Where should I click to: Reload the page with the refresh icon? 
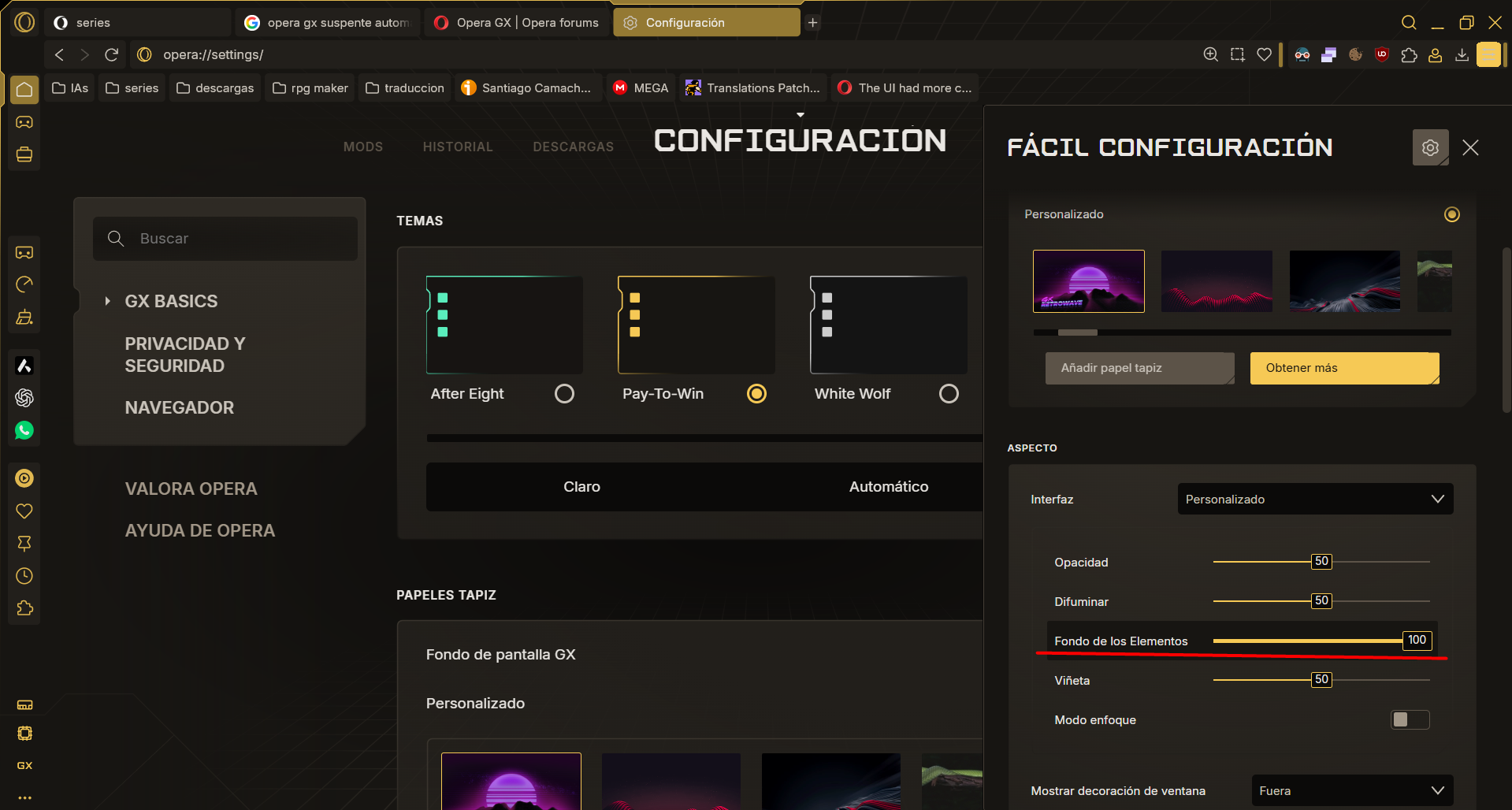(112, 54)
